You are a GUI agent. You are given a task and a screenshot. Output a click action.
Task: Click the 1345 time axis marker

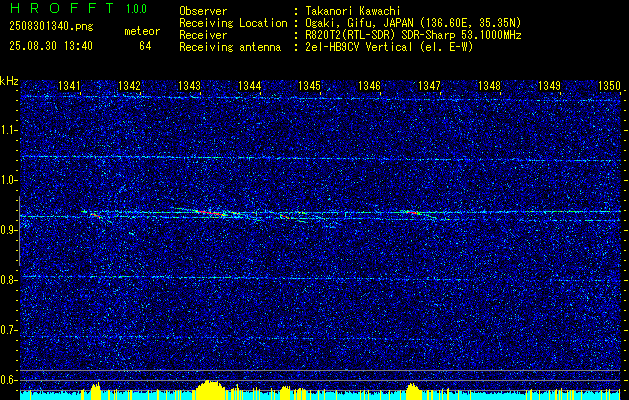pos(310,86)
